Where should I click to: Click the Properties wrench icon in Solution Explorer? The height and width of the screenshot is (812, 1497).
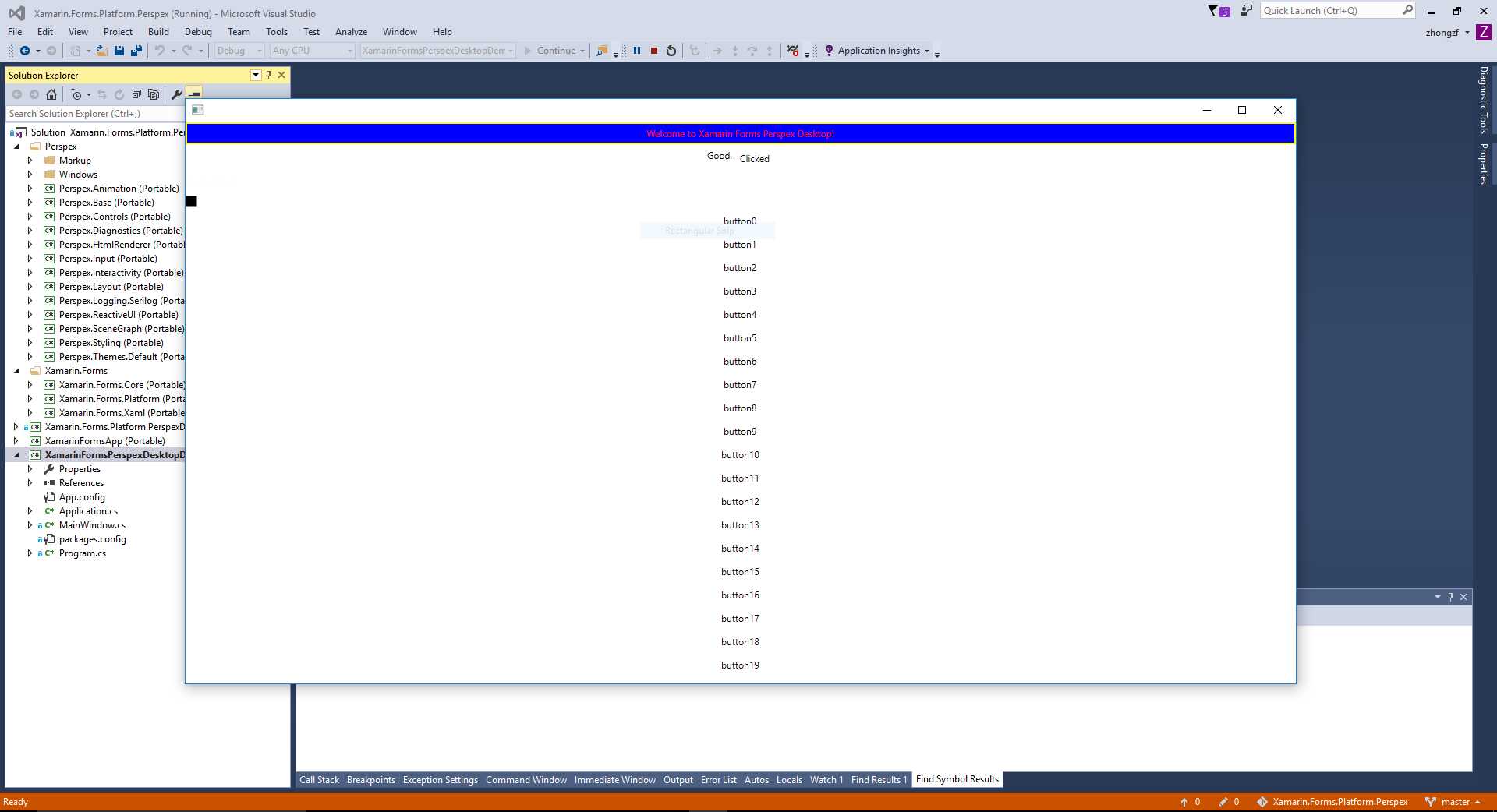(177, 94)
